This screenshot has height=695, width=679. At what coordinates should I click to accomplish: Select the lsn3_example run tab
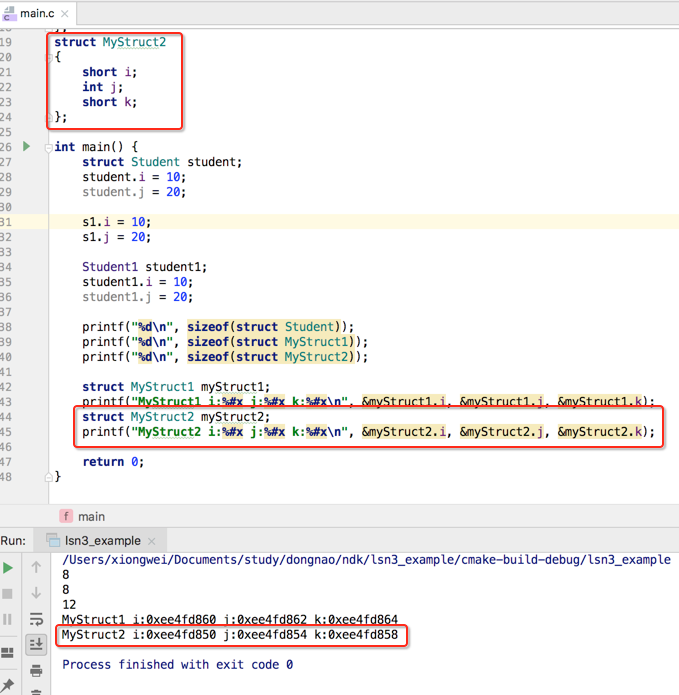[x=102, y=541]
